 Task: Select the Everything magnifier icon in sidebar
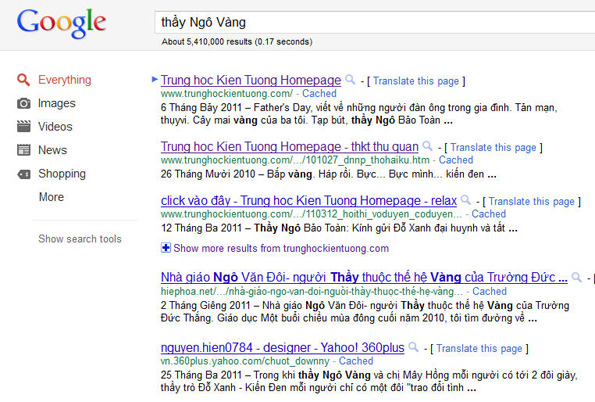pos(23,80)
